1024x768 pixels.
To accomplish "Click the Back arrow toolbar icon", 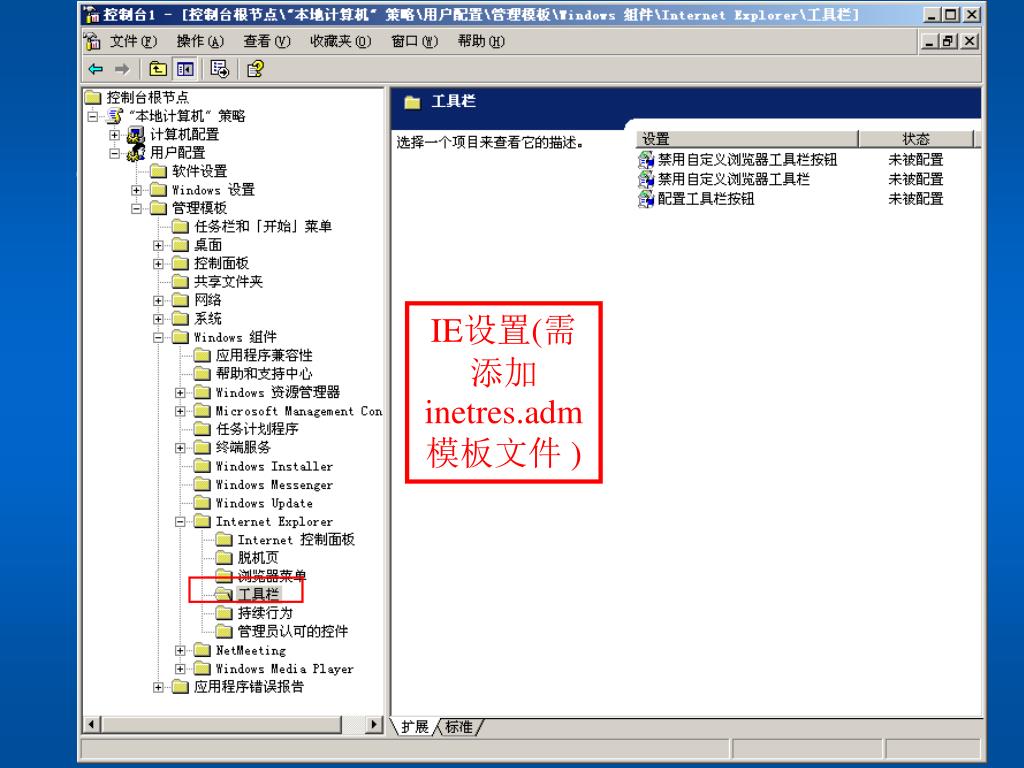I will (x=96, y=69).
